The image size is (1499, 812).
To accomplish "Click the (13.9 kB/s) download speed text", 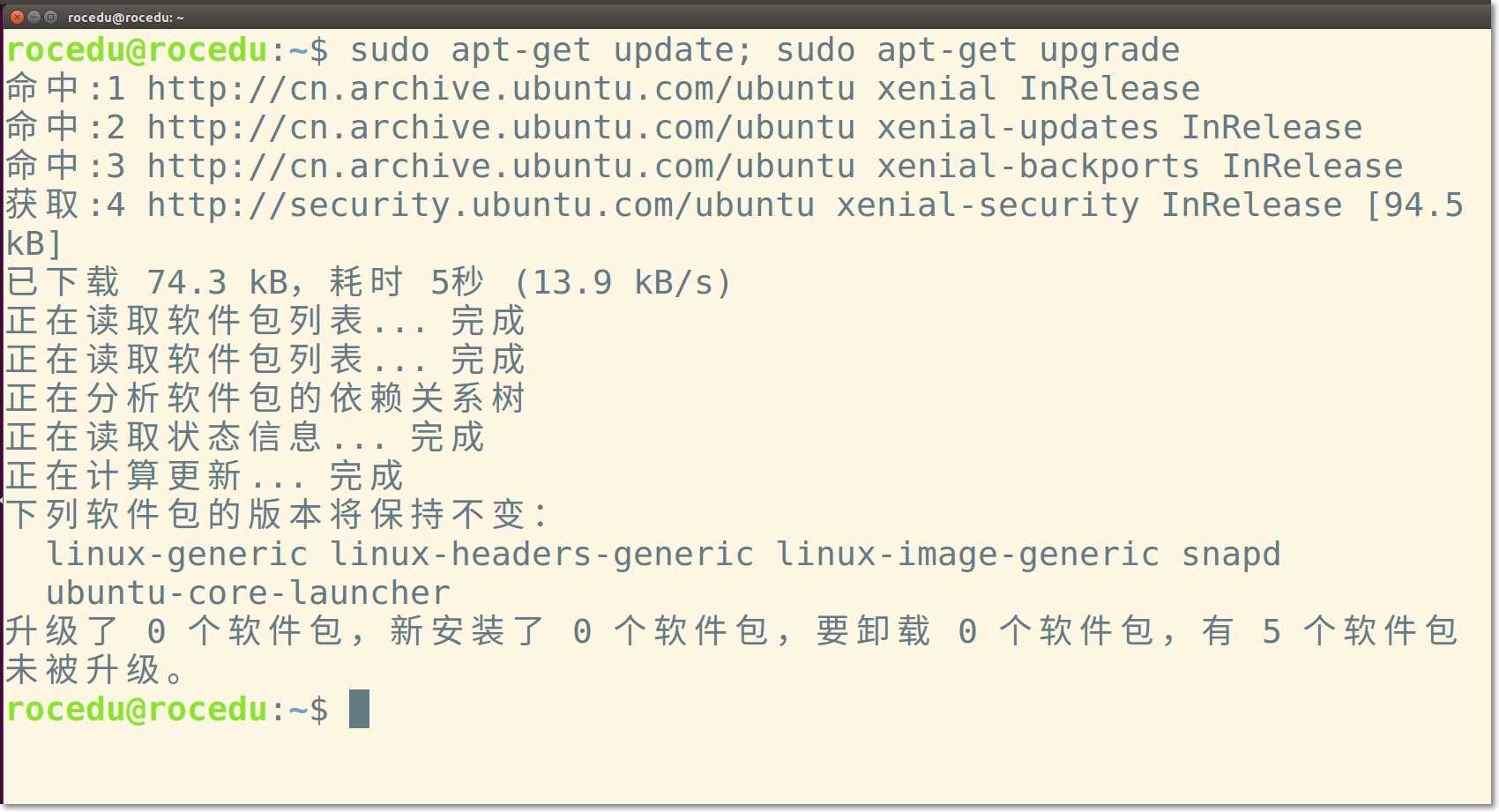I will (x=623, y=283).
